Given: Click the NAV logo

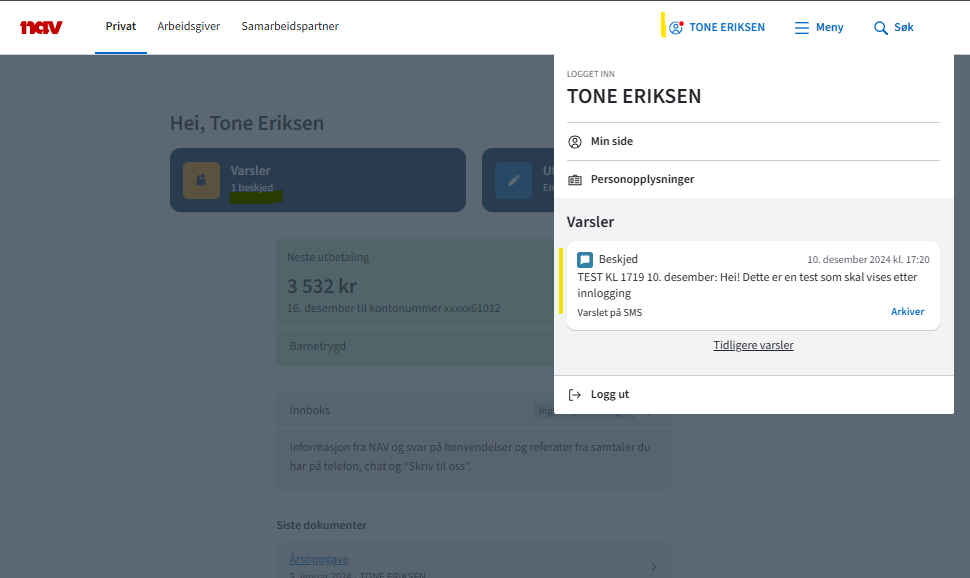Looking at the screenshot, I should 41,27.
